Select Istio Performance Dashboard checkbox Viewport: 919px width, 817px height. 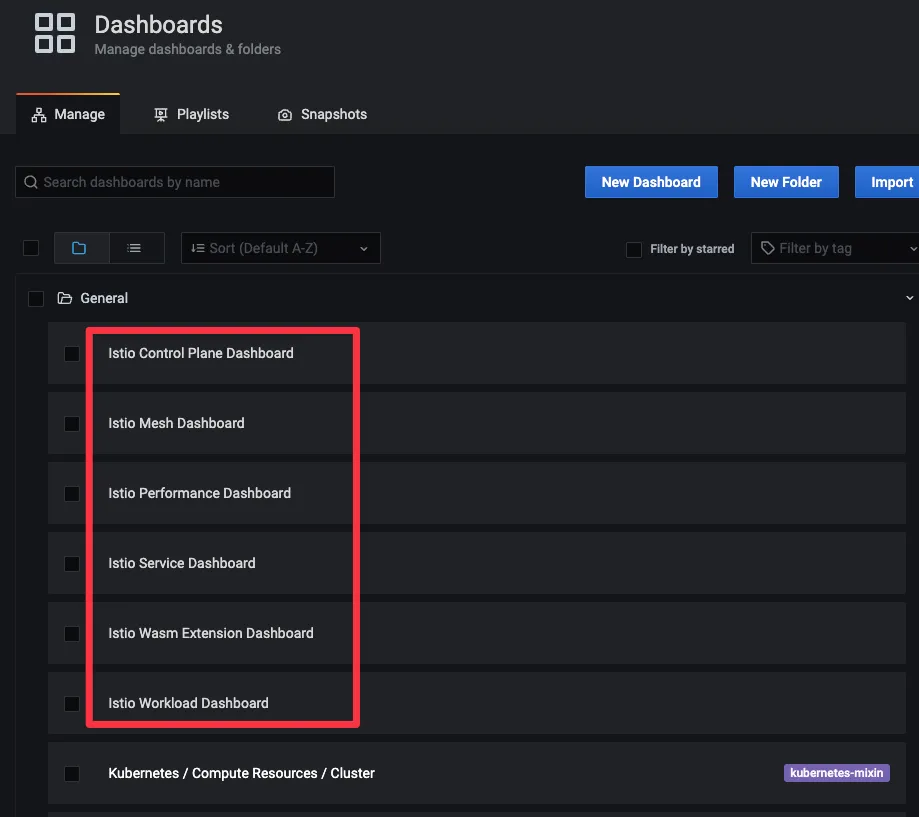72,493
